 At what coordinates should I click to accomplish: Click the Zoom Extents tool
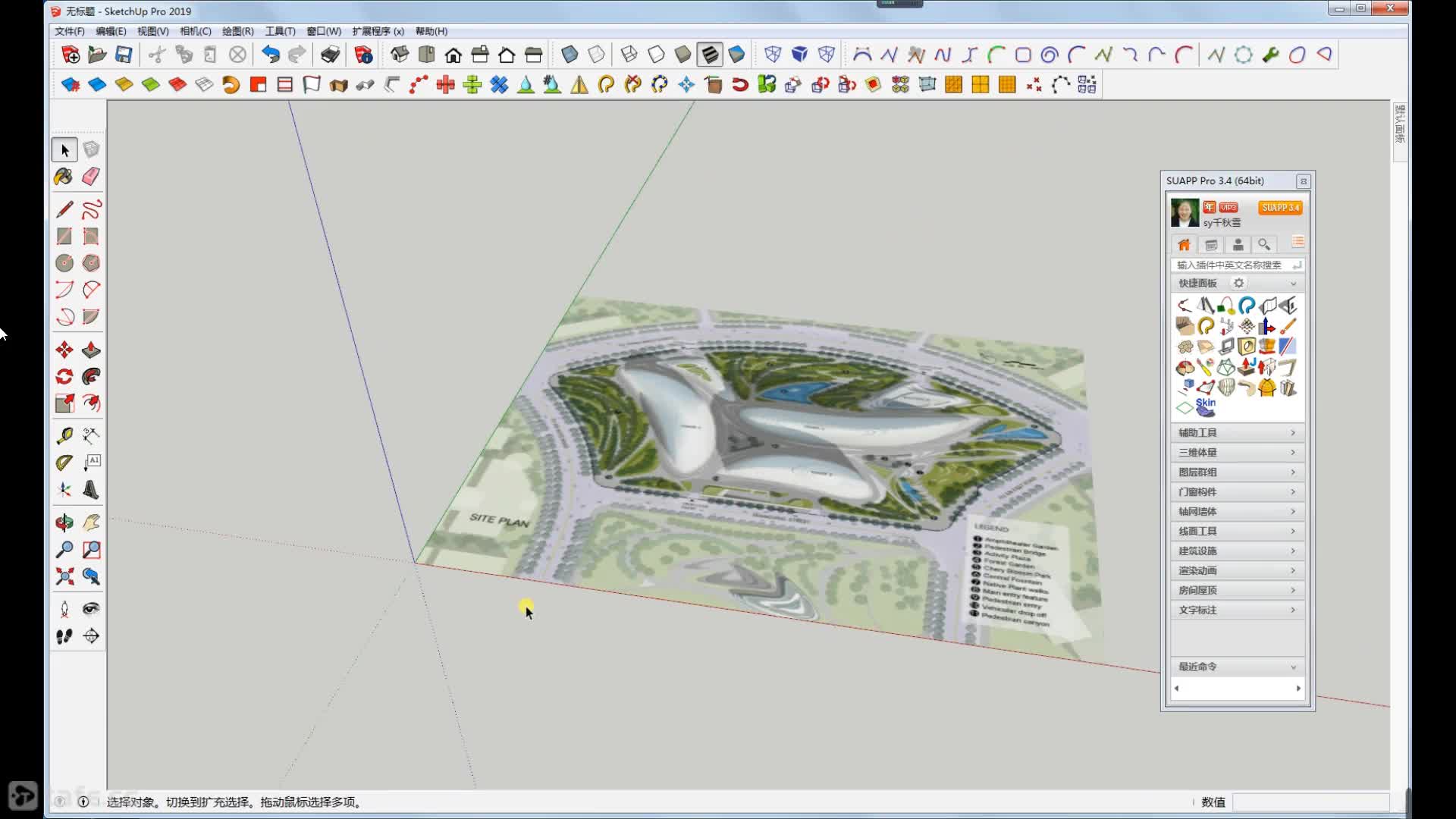click(x=64, y=576)
